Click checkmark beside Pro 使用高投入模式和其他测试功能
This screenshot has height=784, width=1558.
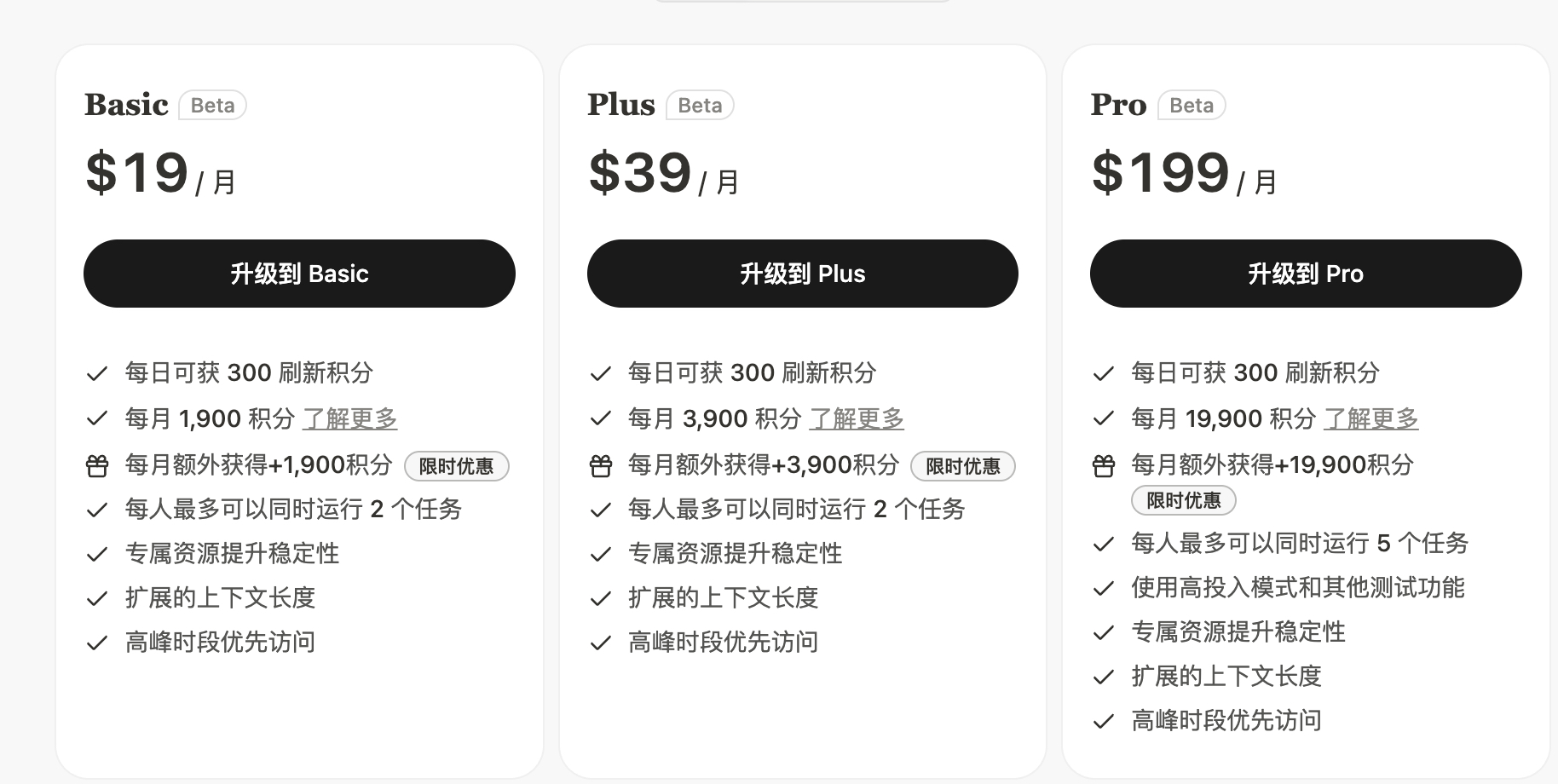point(1104,588)
